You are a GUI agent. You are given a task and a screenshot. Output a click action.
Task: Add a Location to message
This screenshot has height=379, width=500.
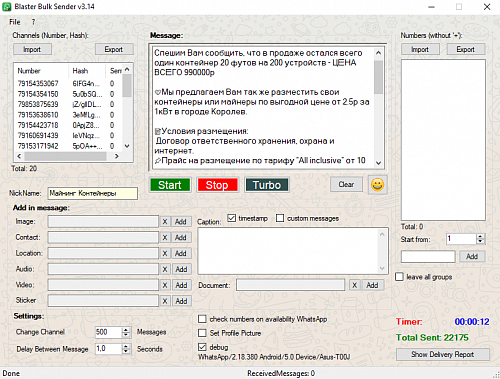point(181,253)
